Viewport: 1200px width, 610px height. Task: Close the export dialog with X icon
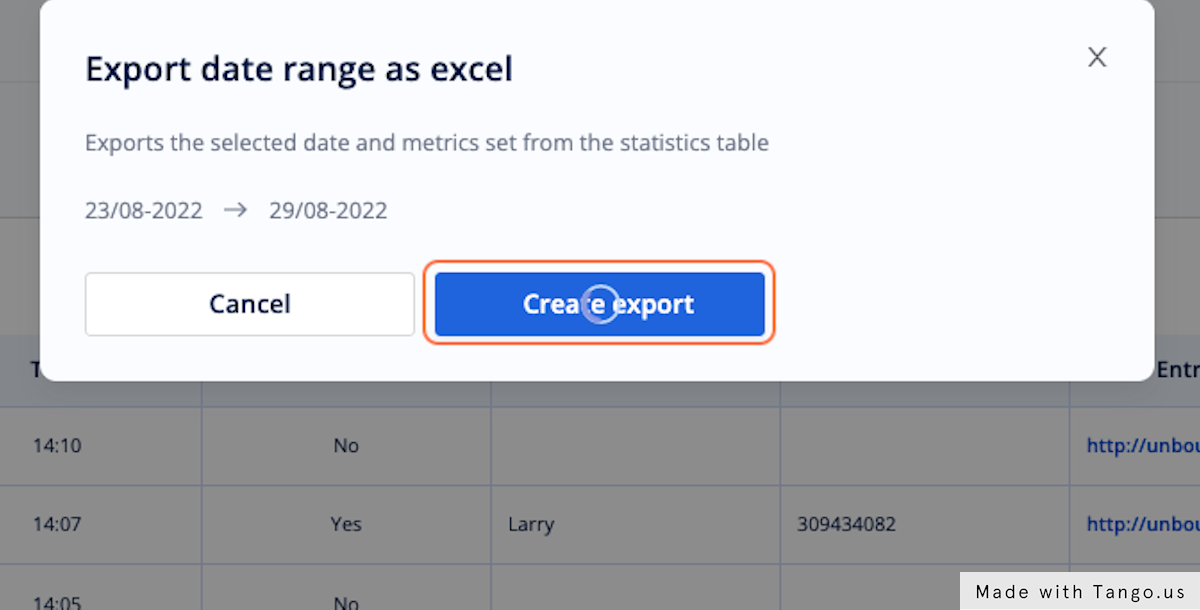[x=1097, y=58]
